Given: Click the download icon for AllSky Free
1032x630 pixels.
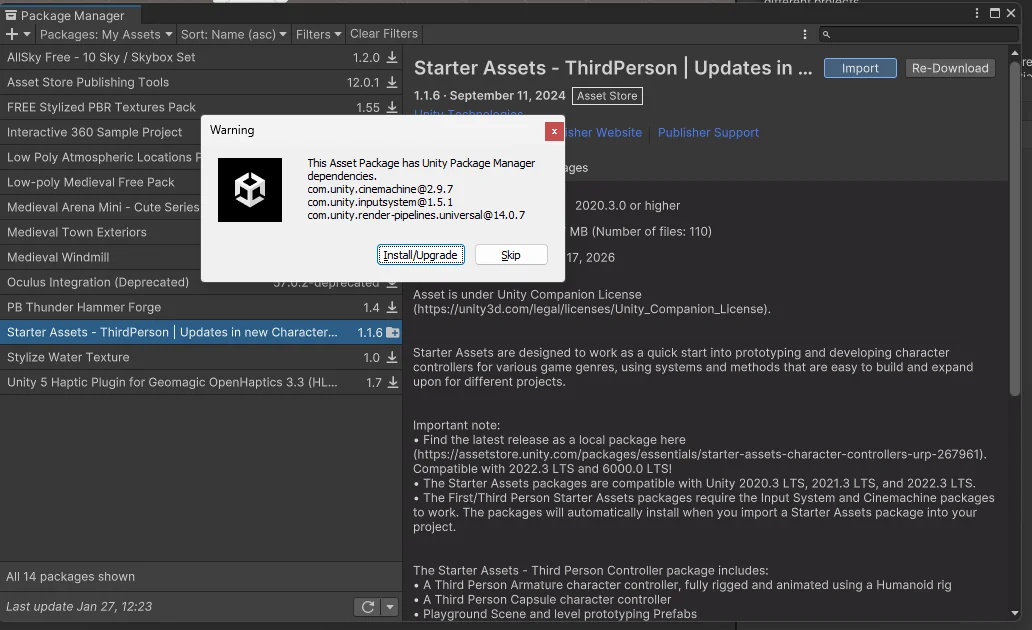Looking at the screenshot, I should 392,58.
